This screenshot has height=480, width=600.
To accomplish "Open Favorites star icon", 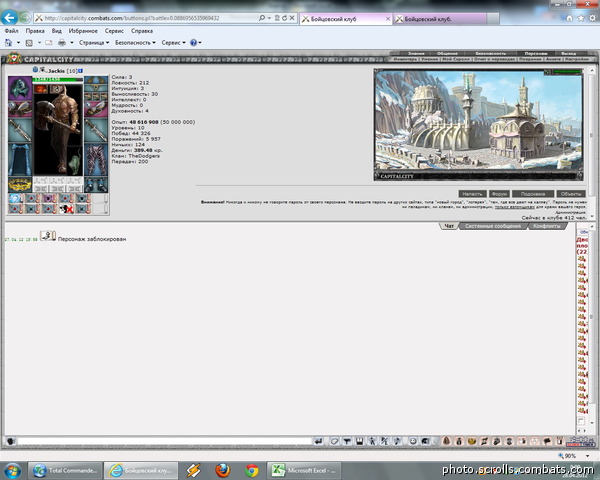I will click(581, 18).
